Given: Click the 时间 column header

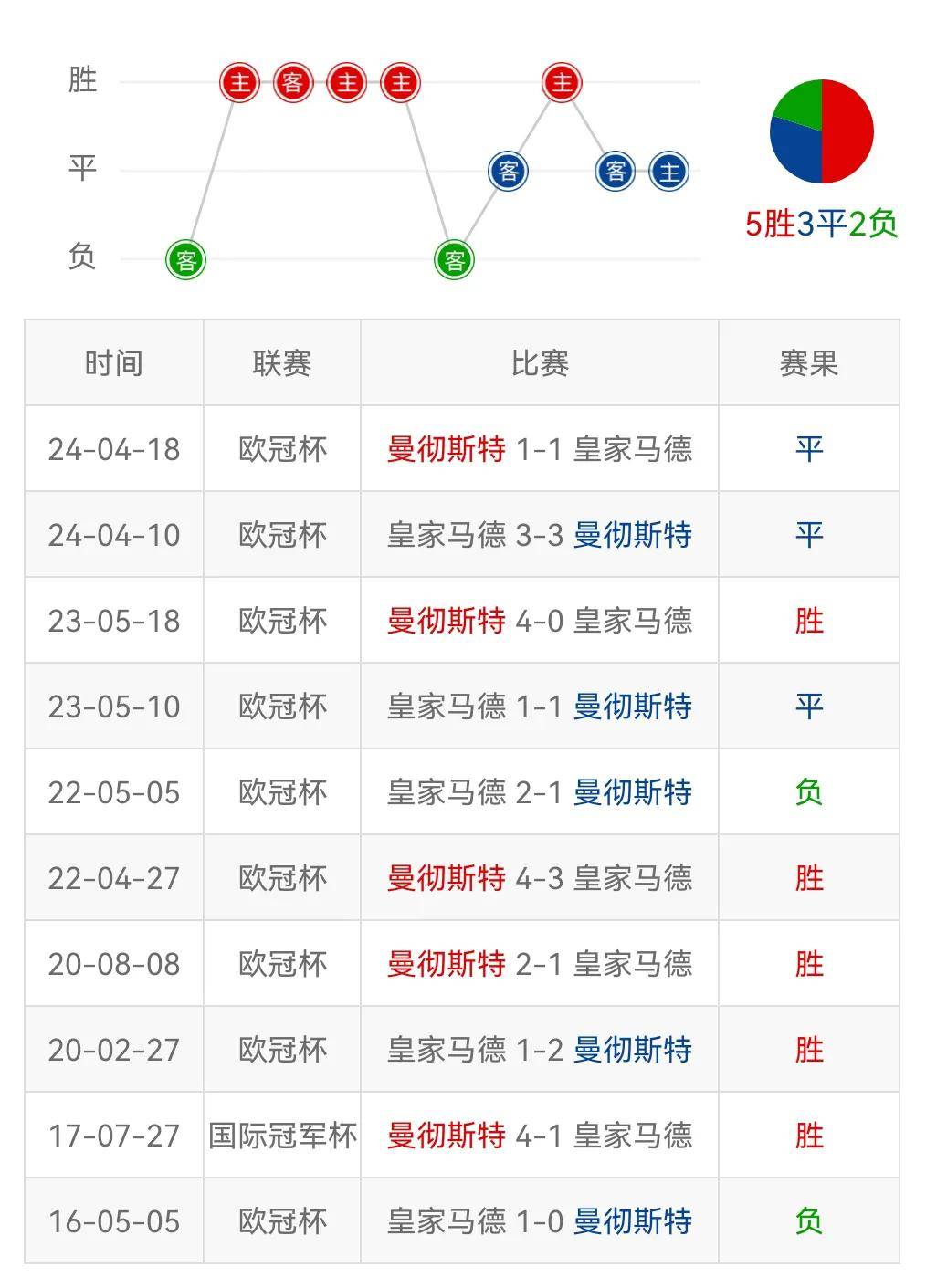Looking at the screenshot, I should (114, 363).
